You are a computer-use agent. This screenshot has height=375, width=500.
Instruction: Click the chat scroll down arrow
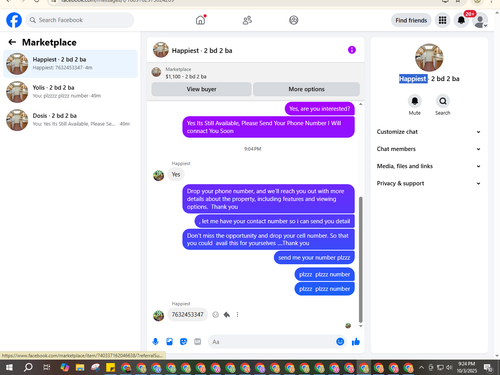coord(360,326)
